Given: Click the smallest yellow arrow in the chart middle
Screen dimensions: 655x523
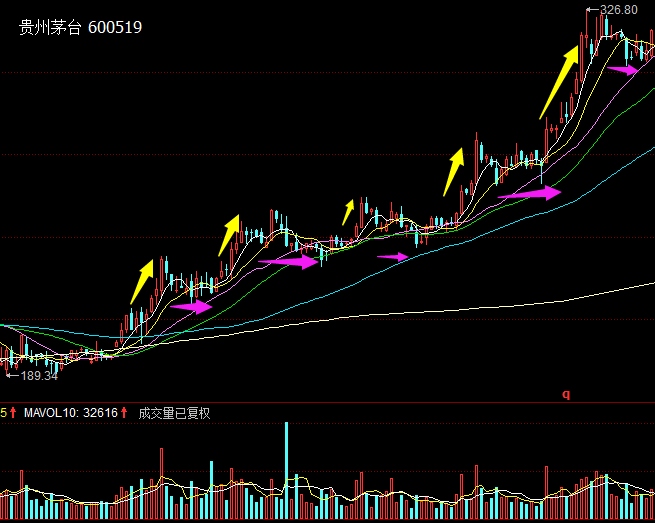Looking at the screenshot, I should 348,212.
